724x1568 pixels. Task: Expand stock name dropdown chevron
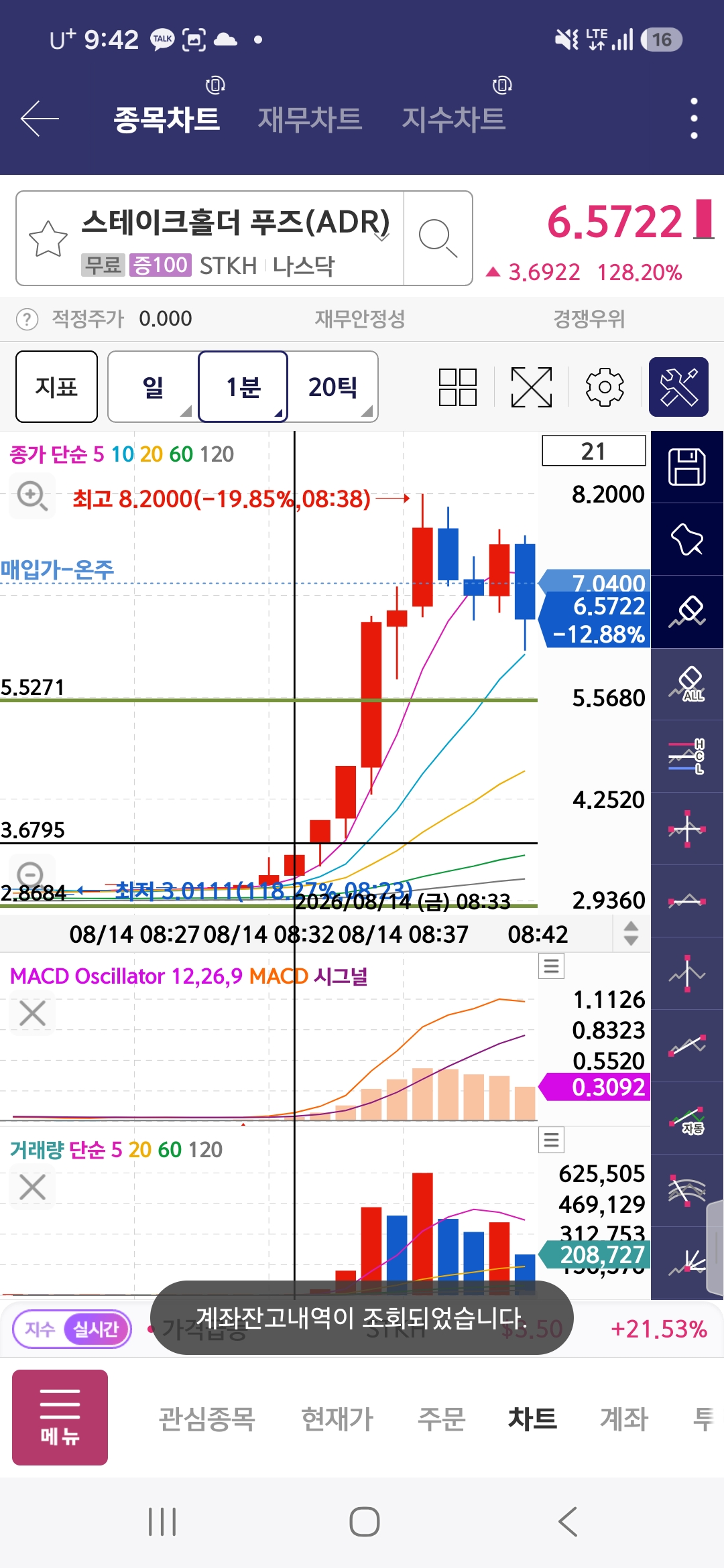pyautogui.click(x=382, y=237)
